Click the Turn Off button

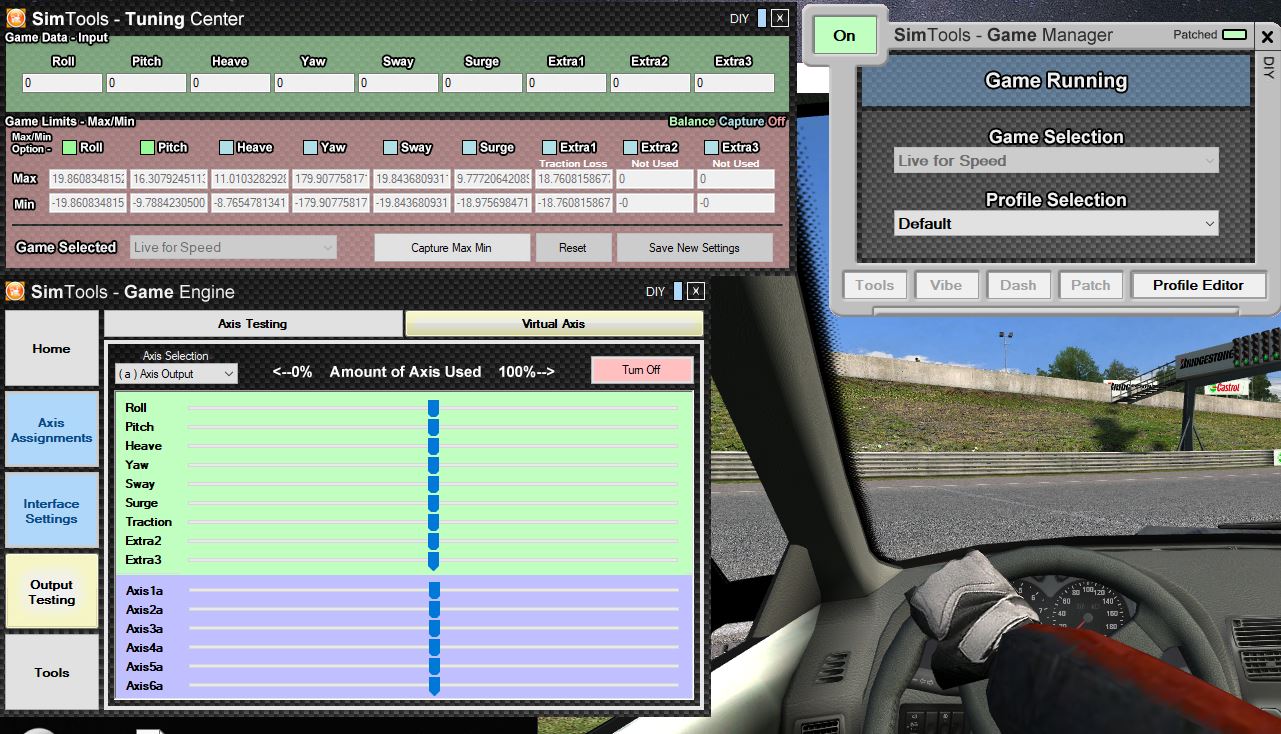[x=641, y=370]
